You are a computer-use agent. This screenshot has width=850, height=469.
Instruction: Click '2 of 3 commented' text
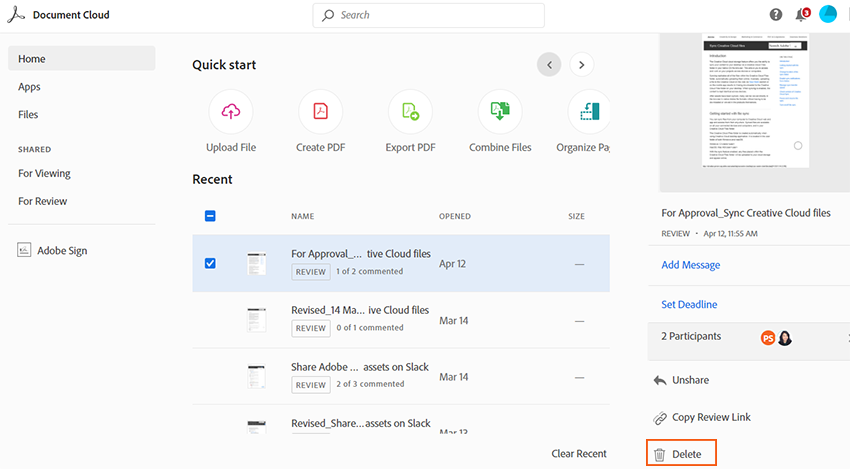370,384
